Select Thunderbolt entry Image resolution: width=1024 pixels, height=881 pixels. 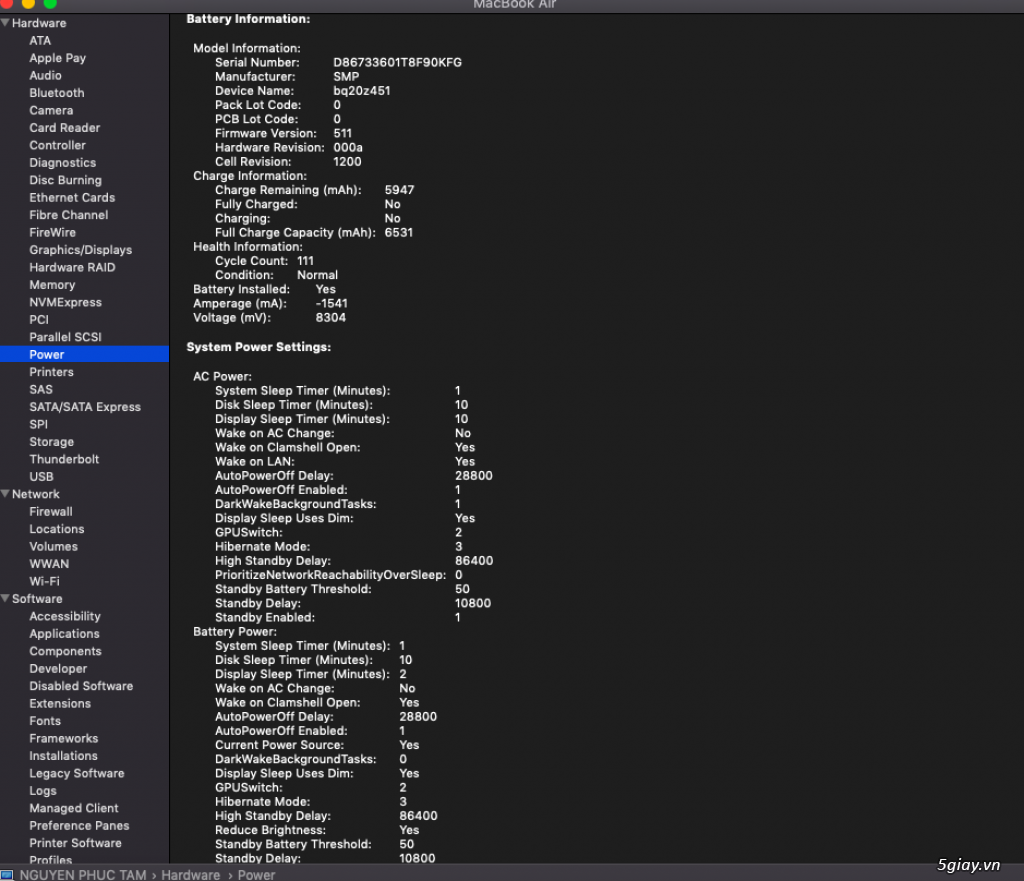pos(64,459)
